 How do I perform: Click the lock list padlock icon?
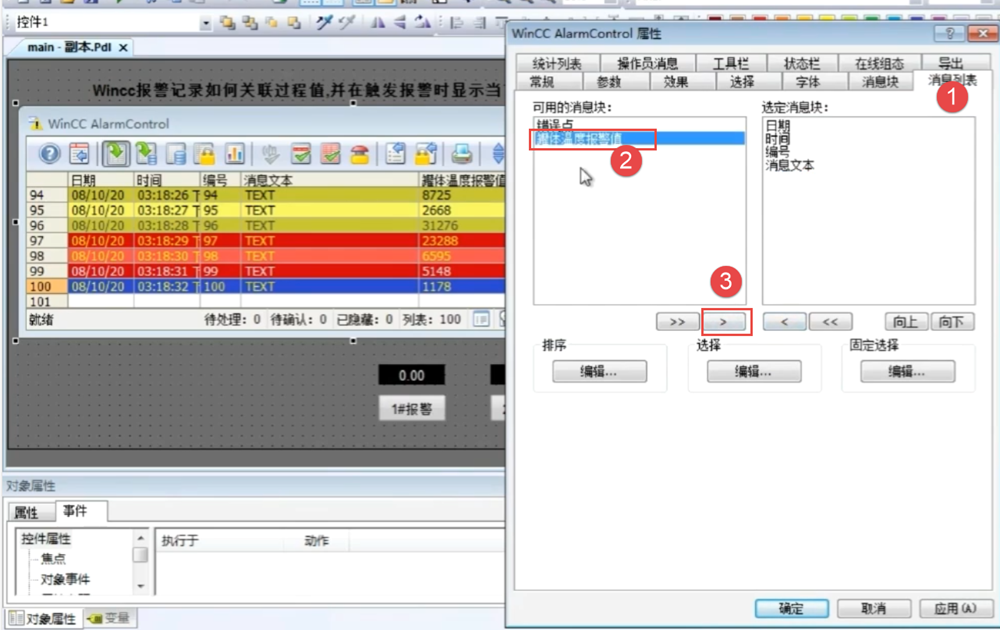206,154
